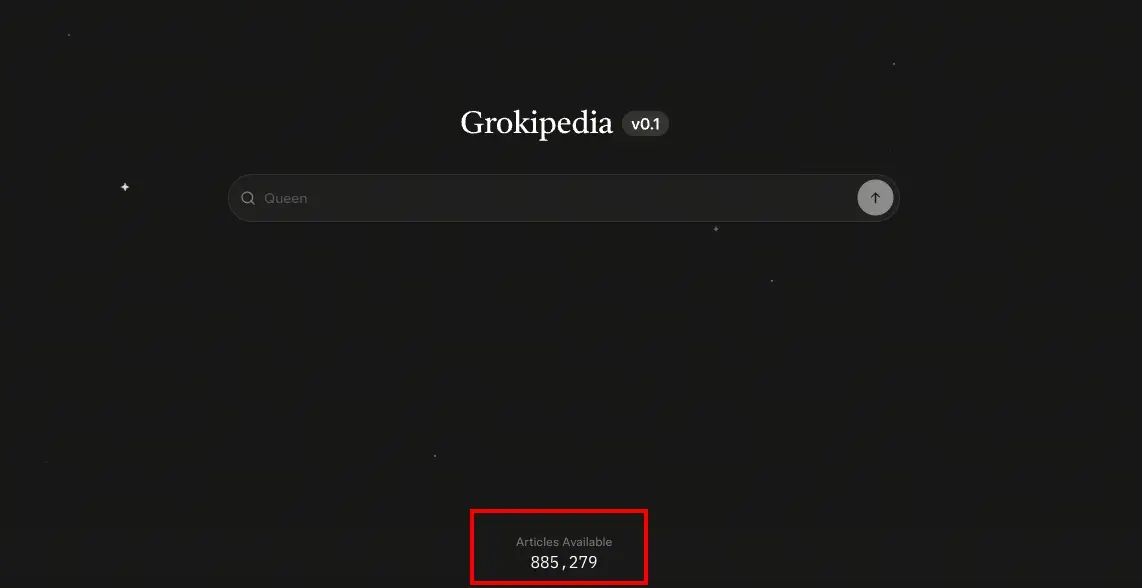Viewport: 1142px width, 588px height.
Task: Submit search with the up-arrow button
Action: point(875,197)
